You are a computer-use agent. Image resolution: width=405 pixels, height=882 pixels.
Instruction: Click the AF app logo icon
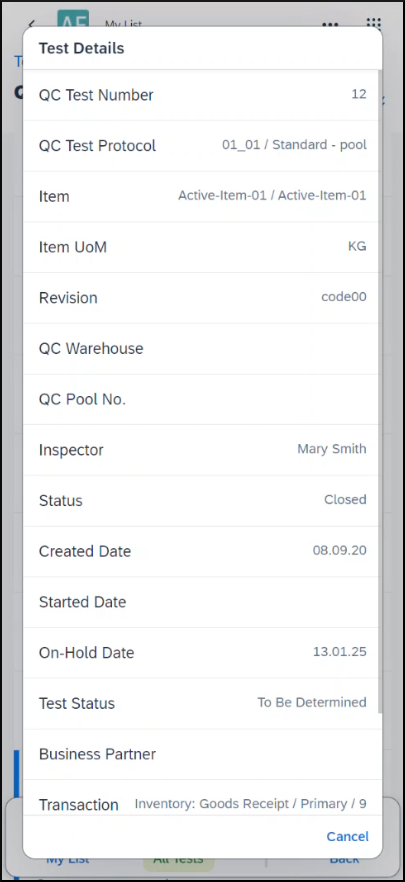pos(73,19)
